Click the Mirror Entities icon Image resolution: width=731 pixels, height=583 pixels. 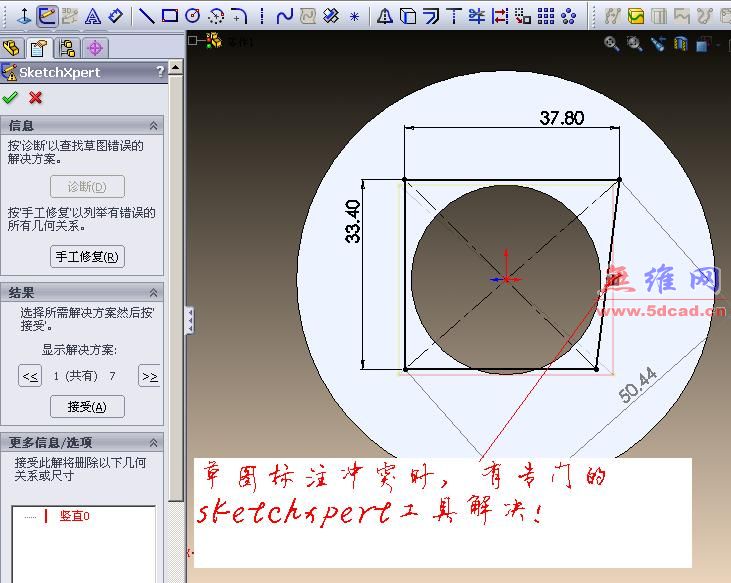(x=385, y=16)
